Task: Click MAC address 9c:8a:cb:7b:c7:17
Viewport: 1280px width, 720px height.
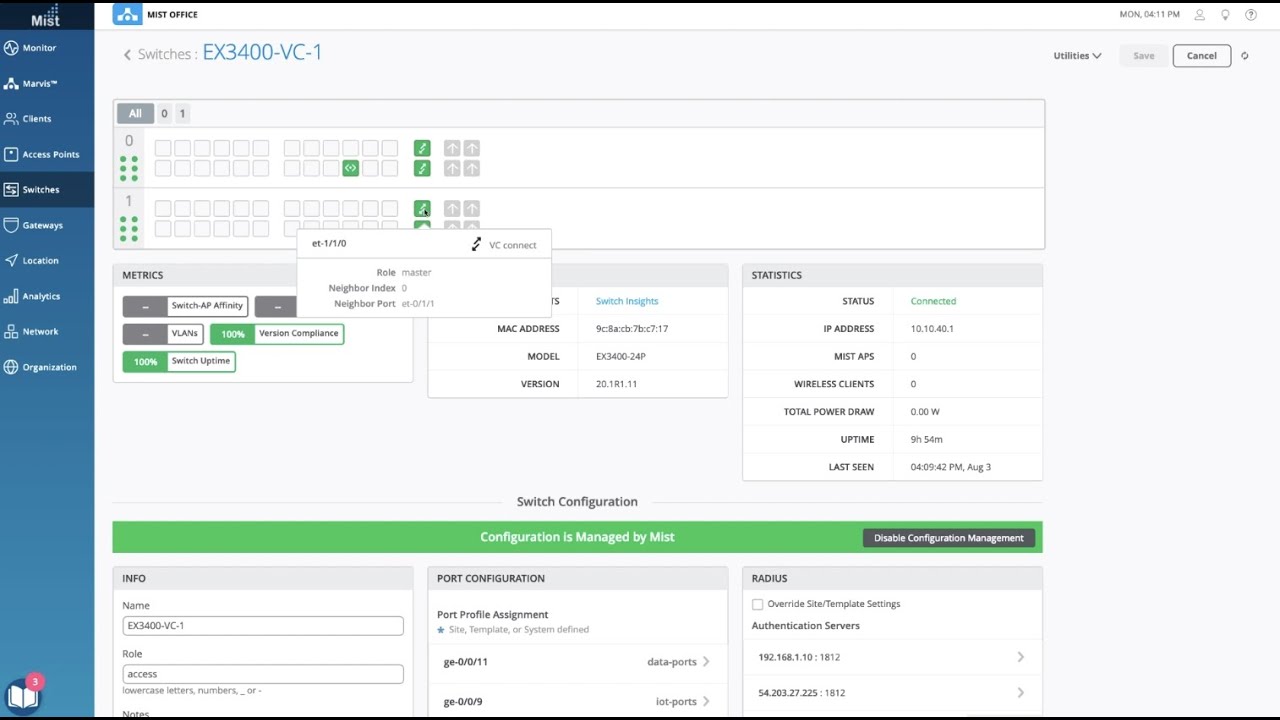Action: pos(632,329)
